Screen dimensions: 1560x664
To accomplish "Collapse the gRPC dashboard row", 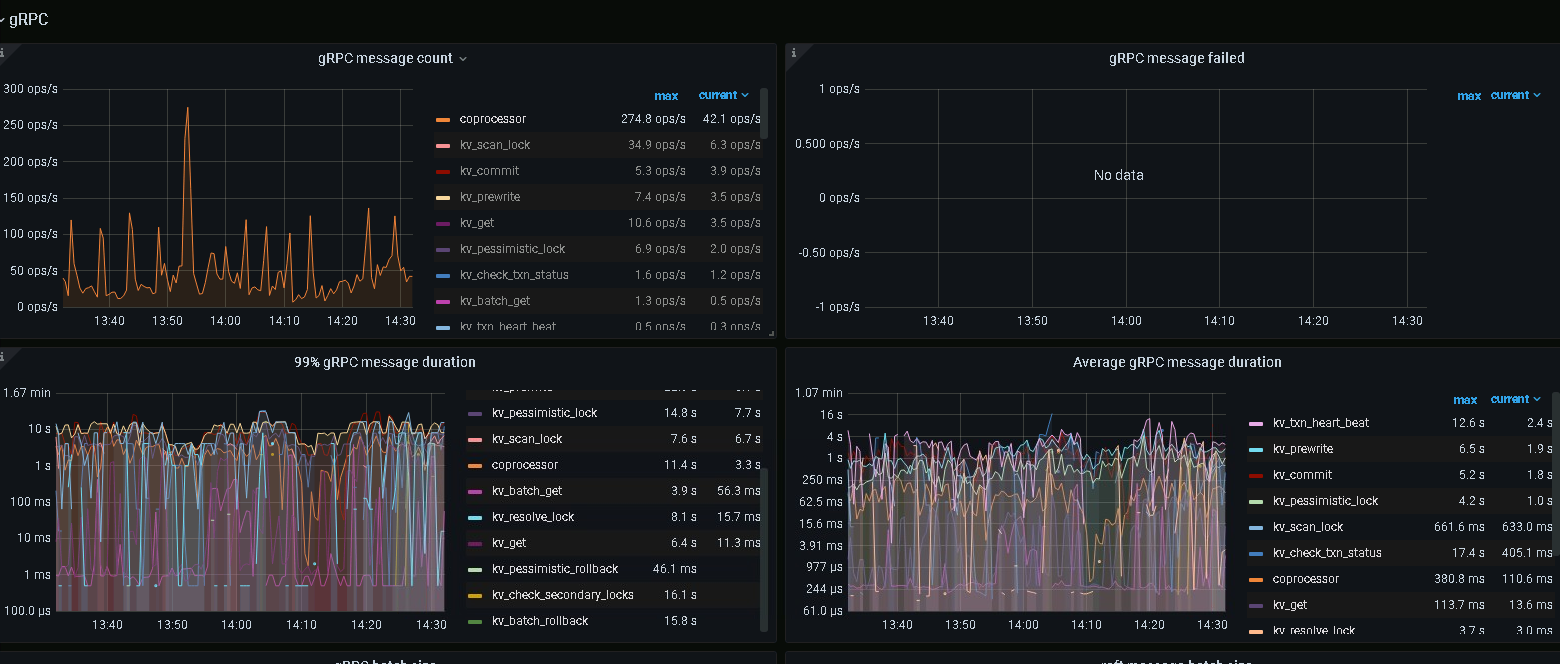I will pyautogui.click(x=26, y=19).
